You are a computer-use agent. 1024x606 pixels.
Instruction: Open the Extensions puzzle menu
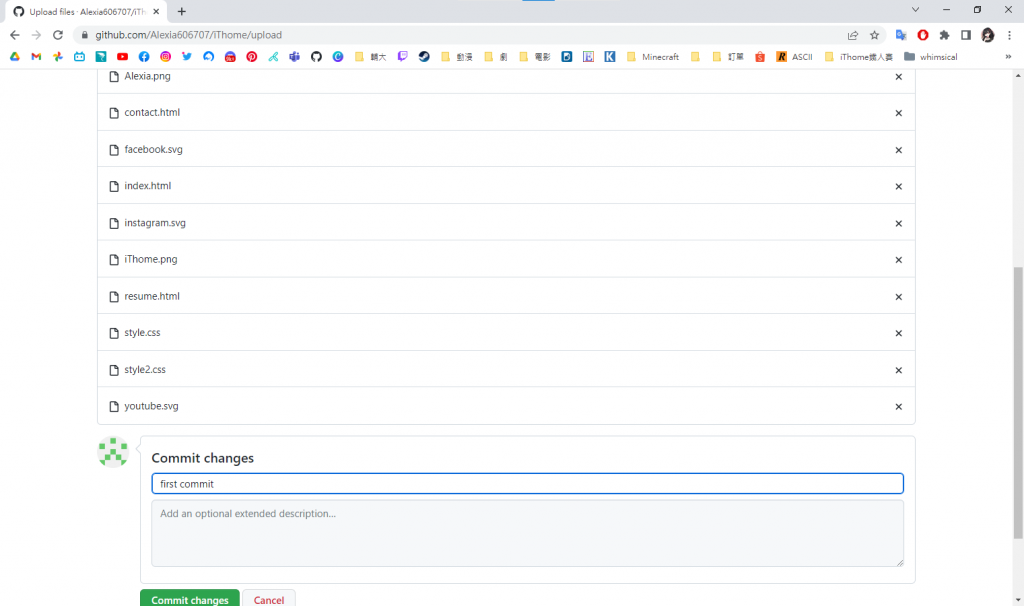(944, 35)
